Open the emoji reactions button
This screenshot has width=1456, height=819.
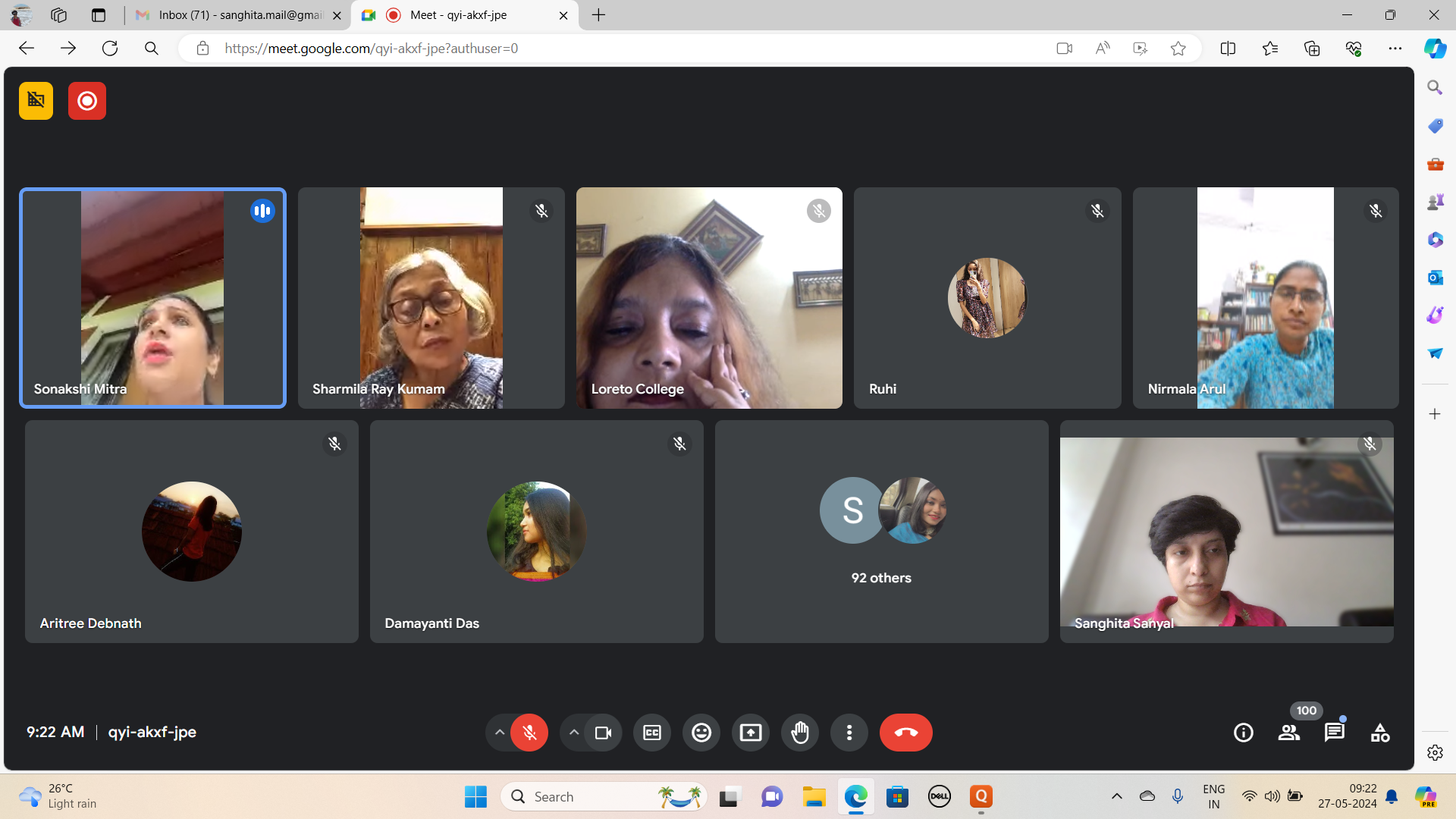[701, 733]
